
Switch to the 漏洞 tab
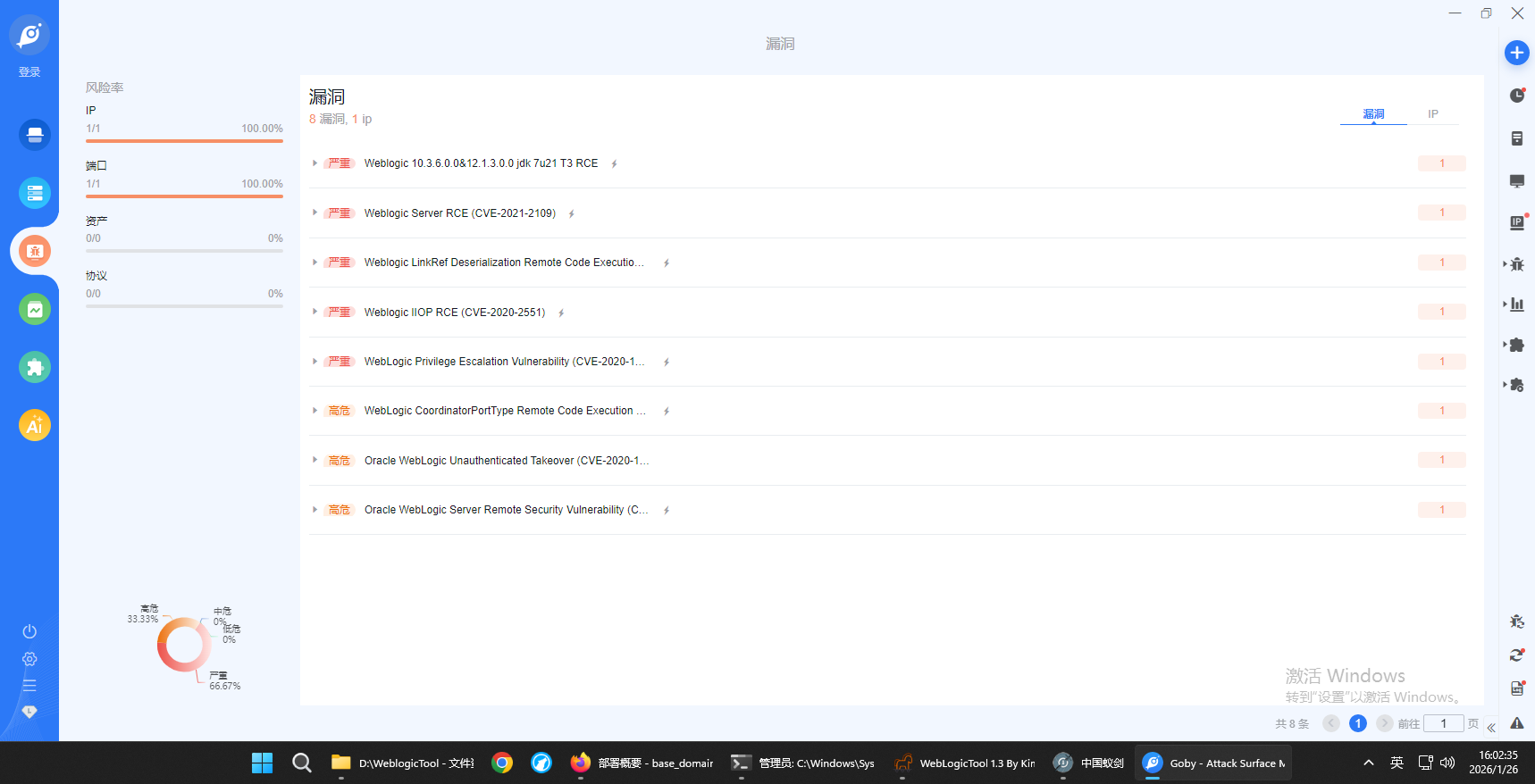(1373, 114)
